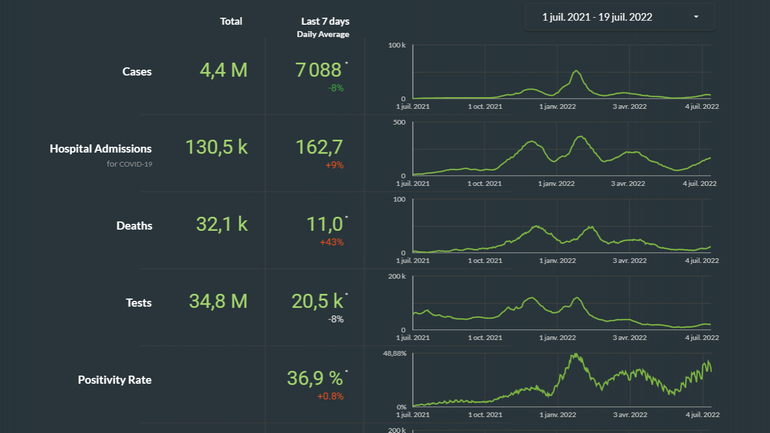
Task: Click the 36,9 % positivity rate value
Action: pyautogui.click(x=315, y=379)
